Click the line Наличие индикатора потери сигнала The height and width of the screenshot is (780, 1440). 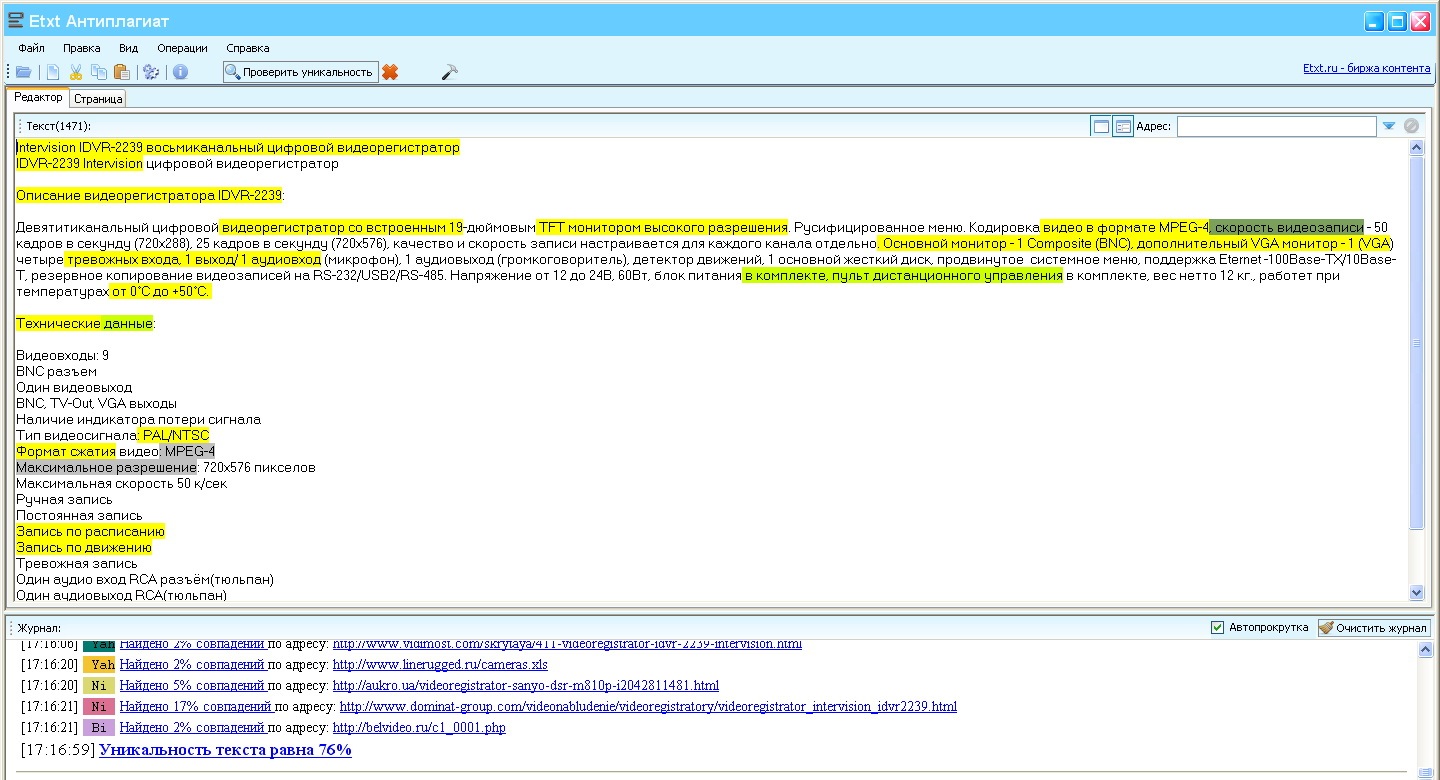(x=138, y=420)
